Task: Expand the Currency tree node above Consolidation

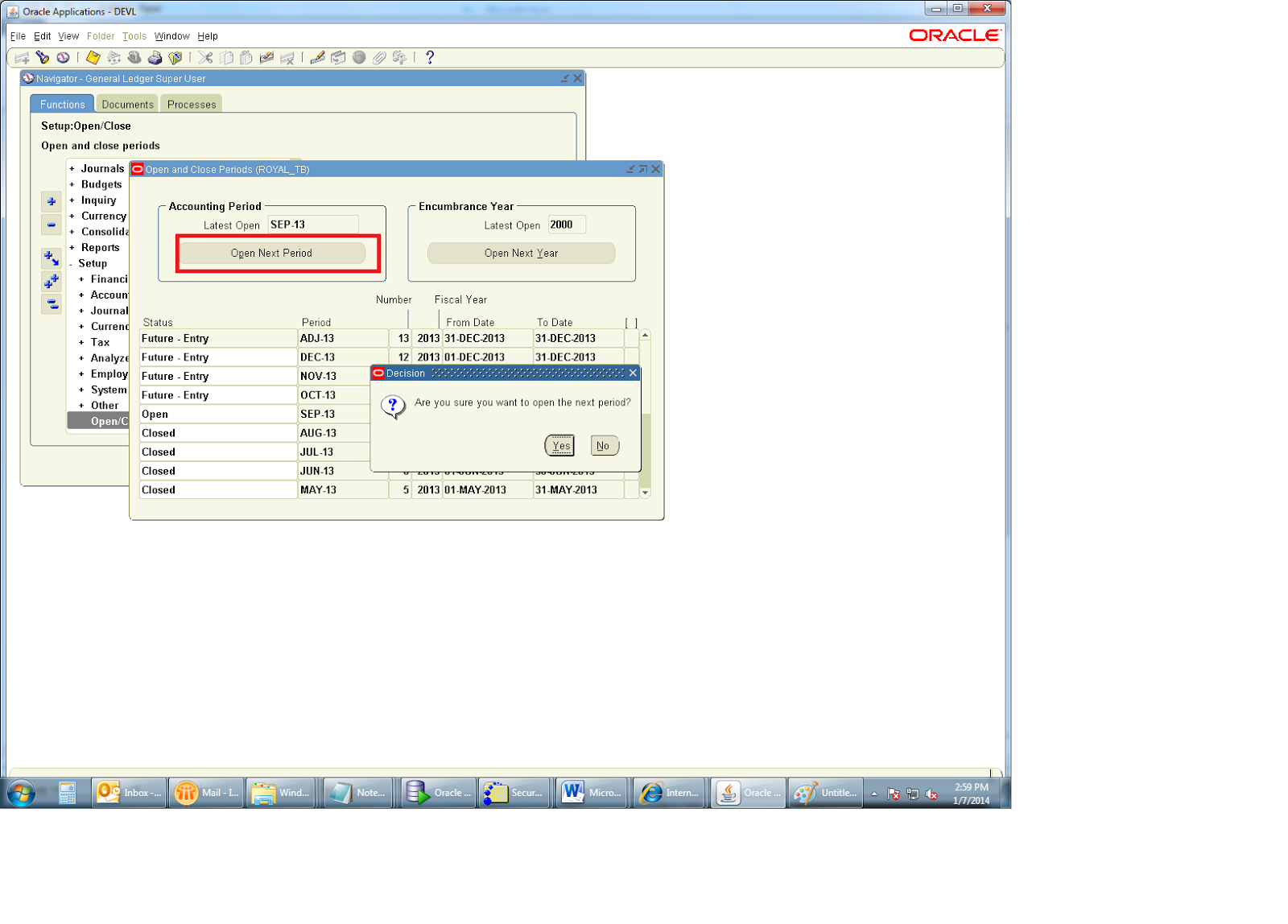Action: point(72,217)
